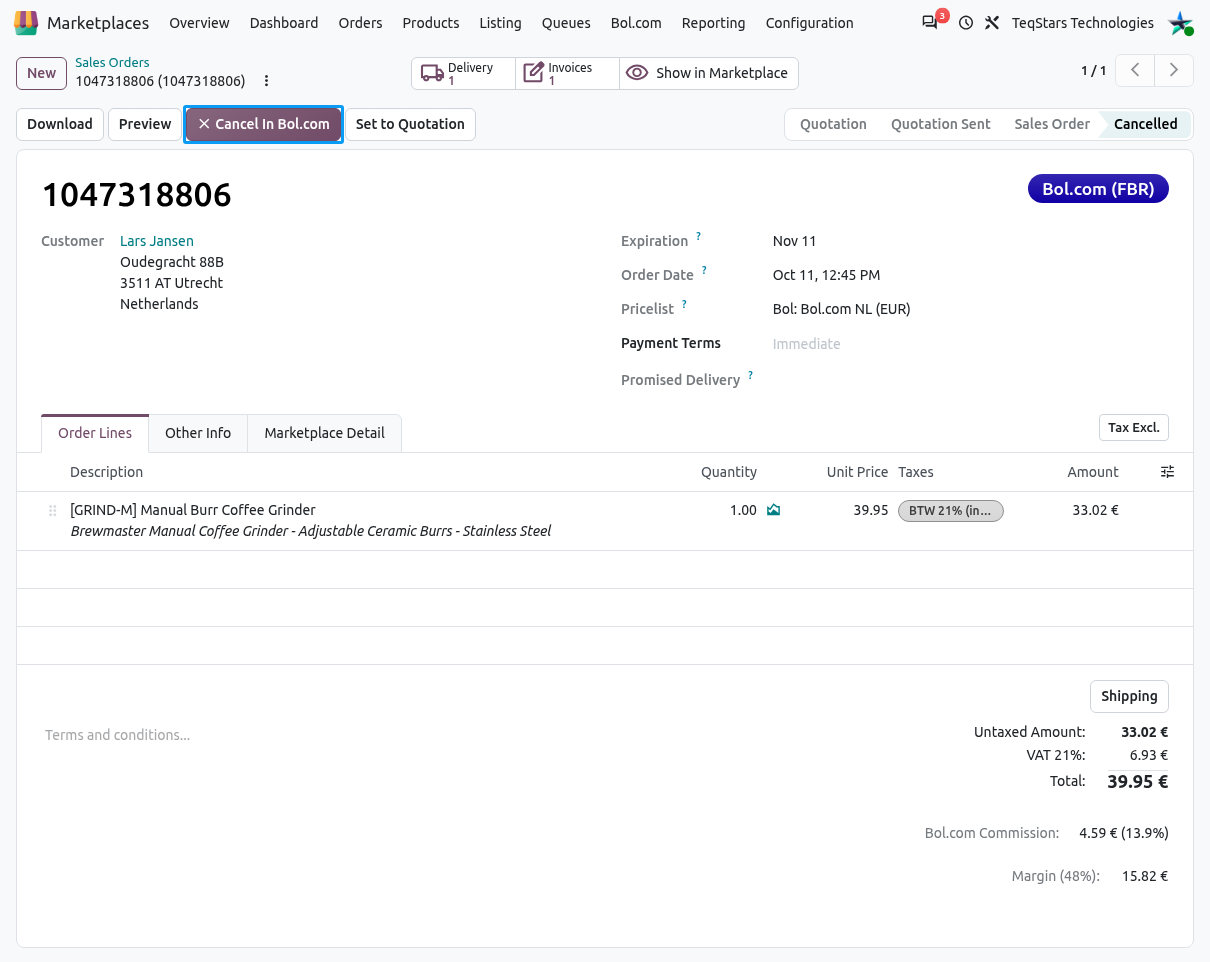Switch to the Order Lines tab
This screenshot has height=962, width=1210.
click(95, 433)
